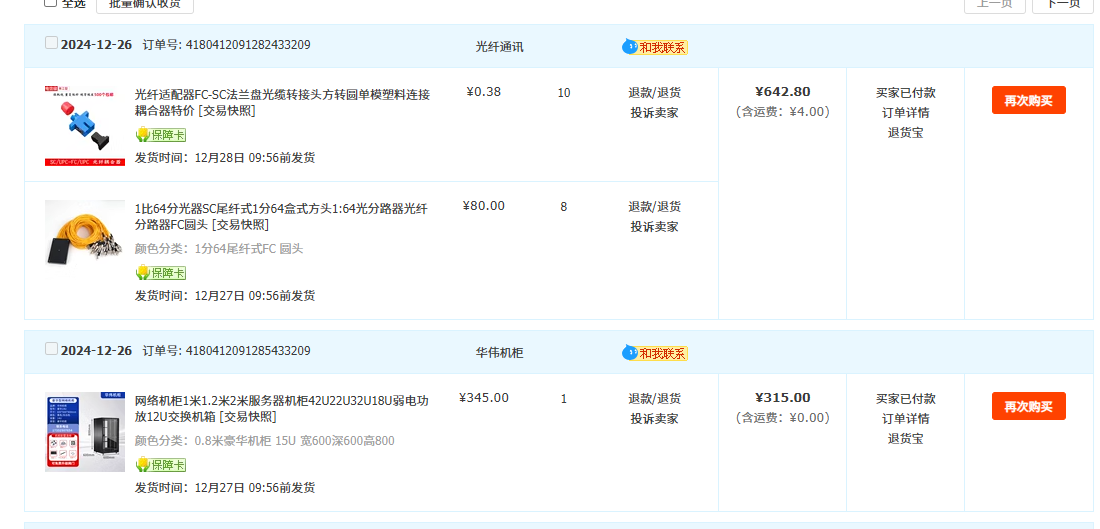View the yellow optical splitter product image
1100x529 pixels.
point(85,232)
